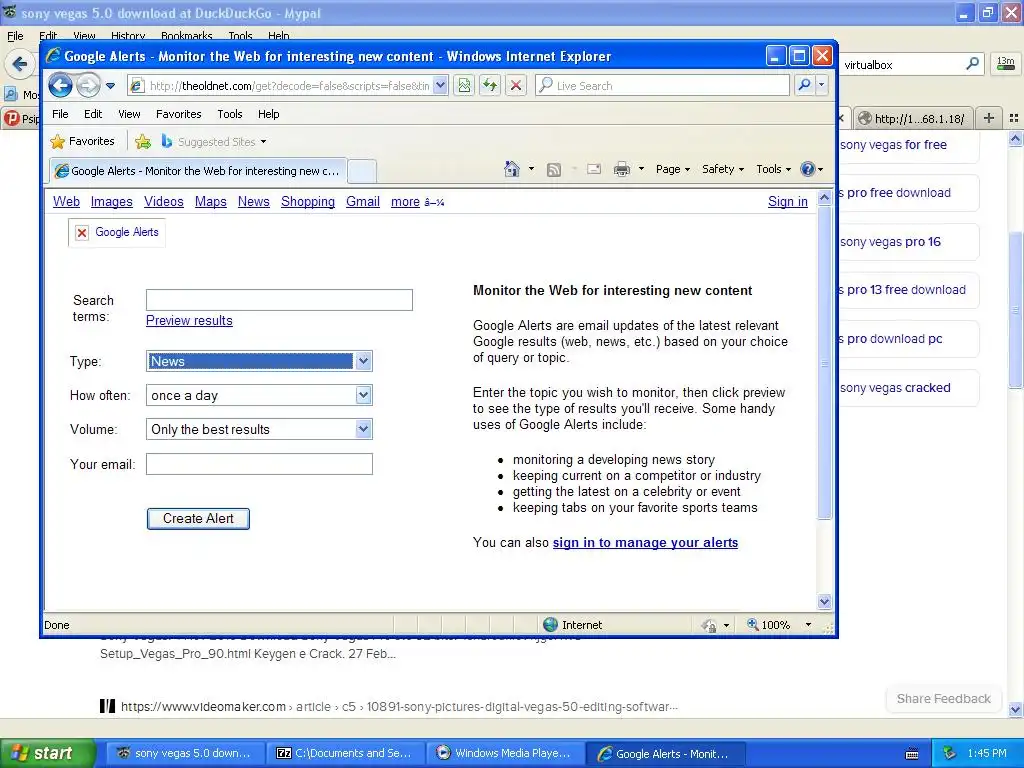Open the Page command bar menu
Viewport: 1024px width, 768px height.
coord(673,169)
